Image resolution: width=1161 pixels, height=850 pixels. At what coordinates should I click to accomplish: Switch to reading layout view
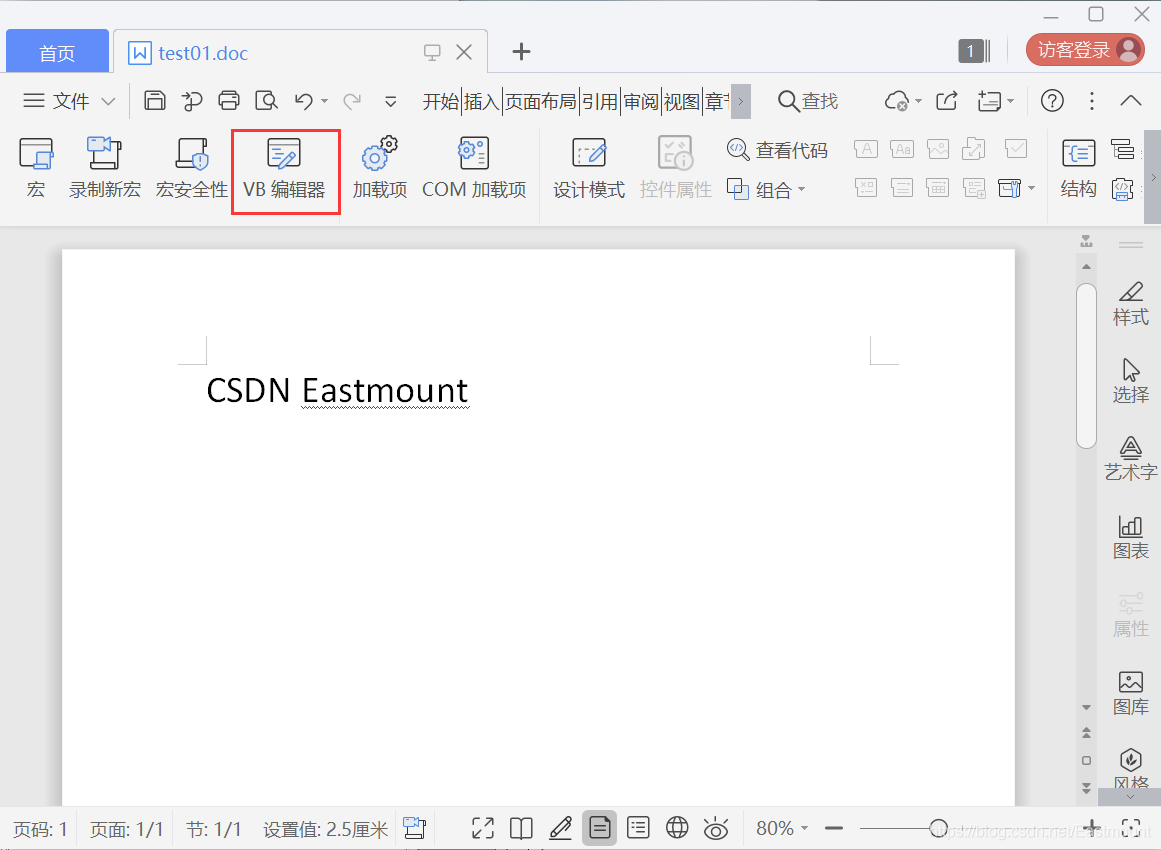pos(521,828)
